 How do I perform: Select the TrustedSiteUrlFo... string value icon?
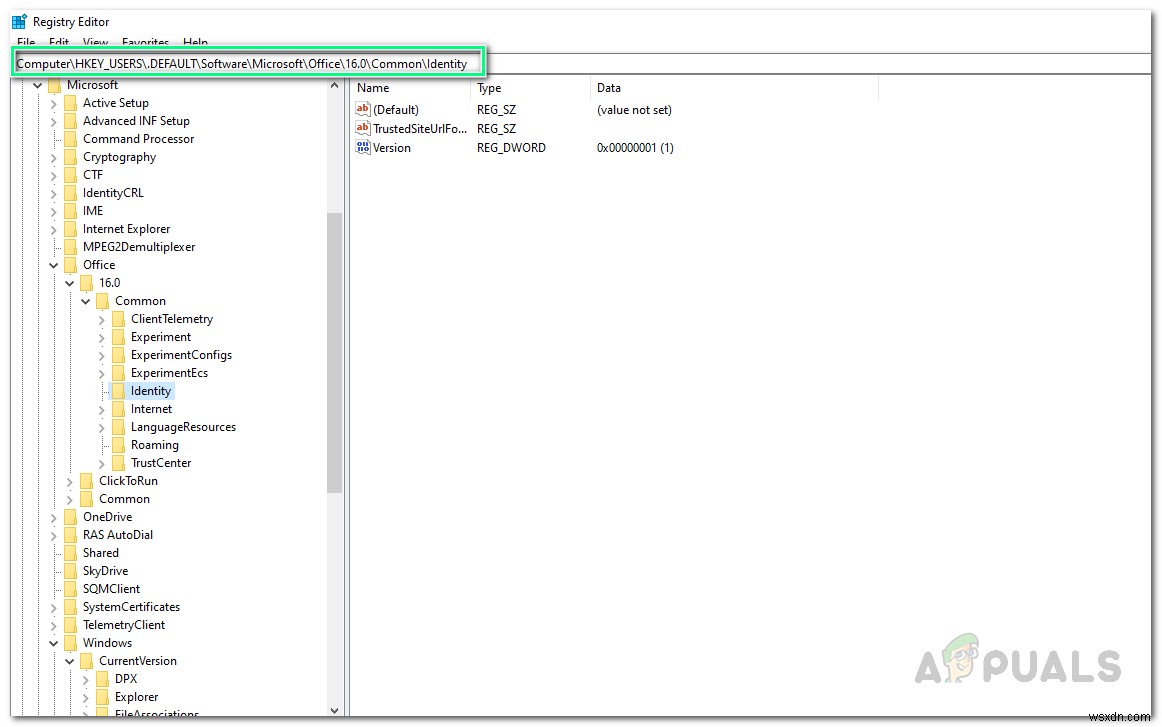point(362,128)
